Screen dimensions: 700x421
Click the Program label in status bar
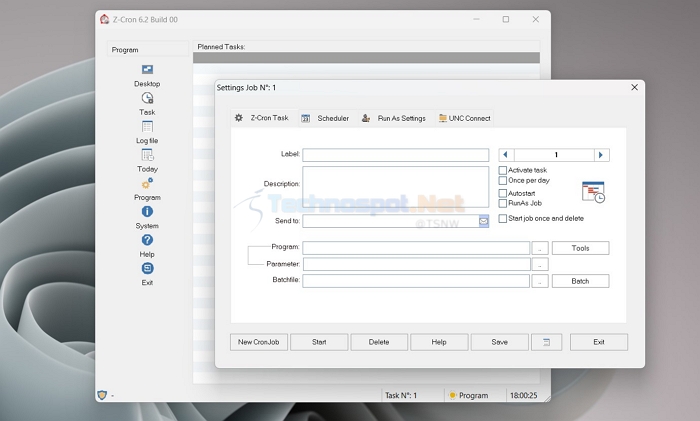coord(473,395)
